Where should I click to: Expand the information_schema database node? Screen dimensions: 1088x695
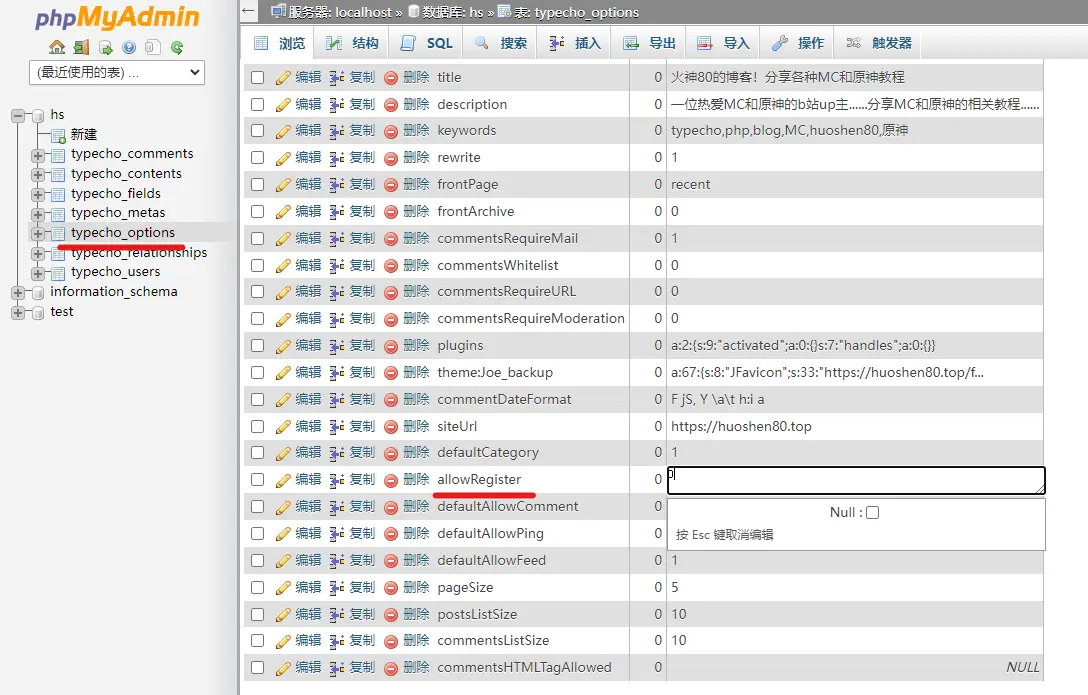pyautogui.click(x=18, y=293)
